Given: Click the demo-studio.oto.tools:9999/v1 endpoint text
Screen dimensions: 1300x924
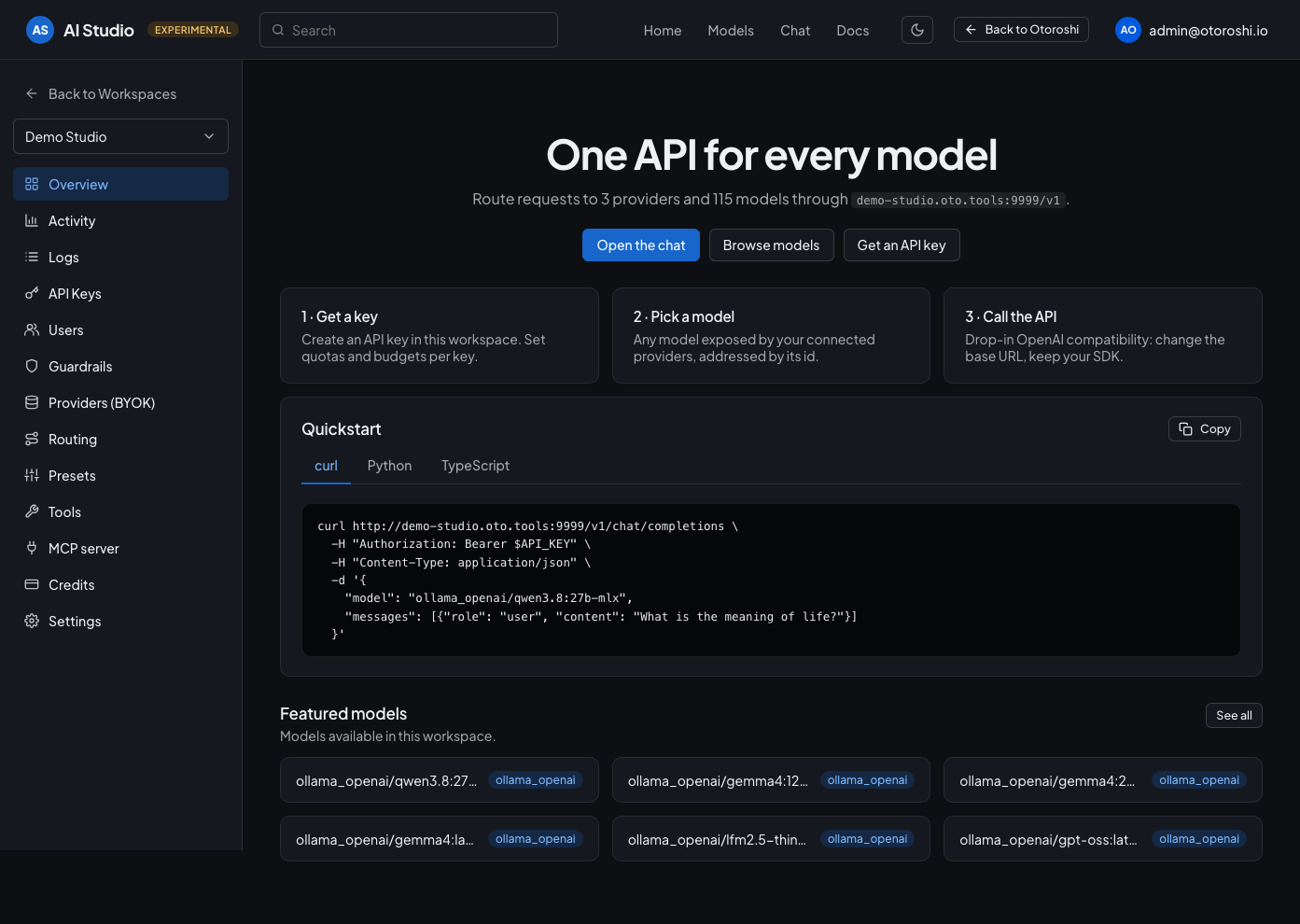Looking at the screenshot, I should pos(958,200).
